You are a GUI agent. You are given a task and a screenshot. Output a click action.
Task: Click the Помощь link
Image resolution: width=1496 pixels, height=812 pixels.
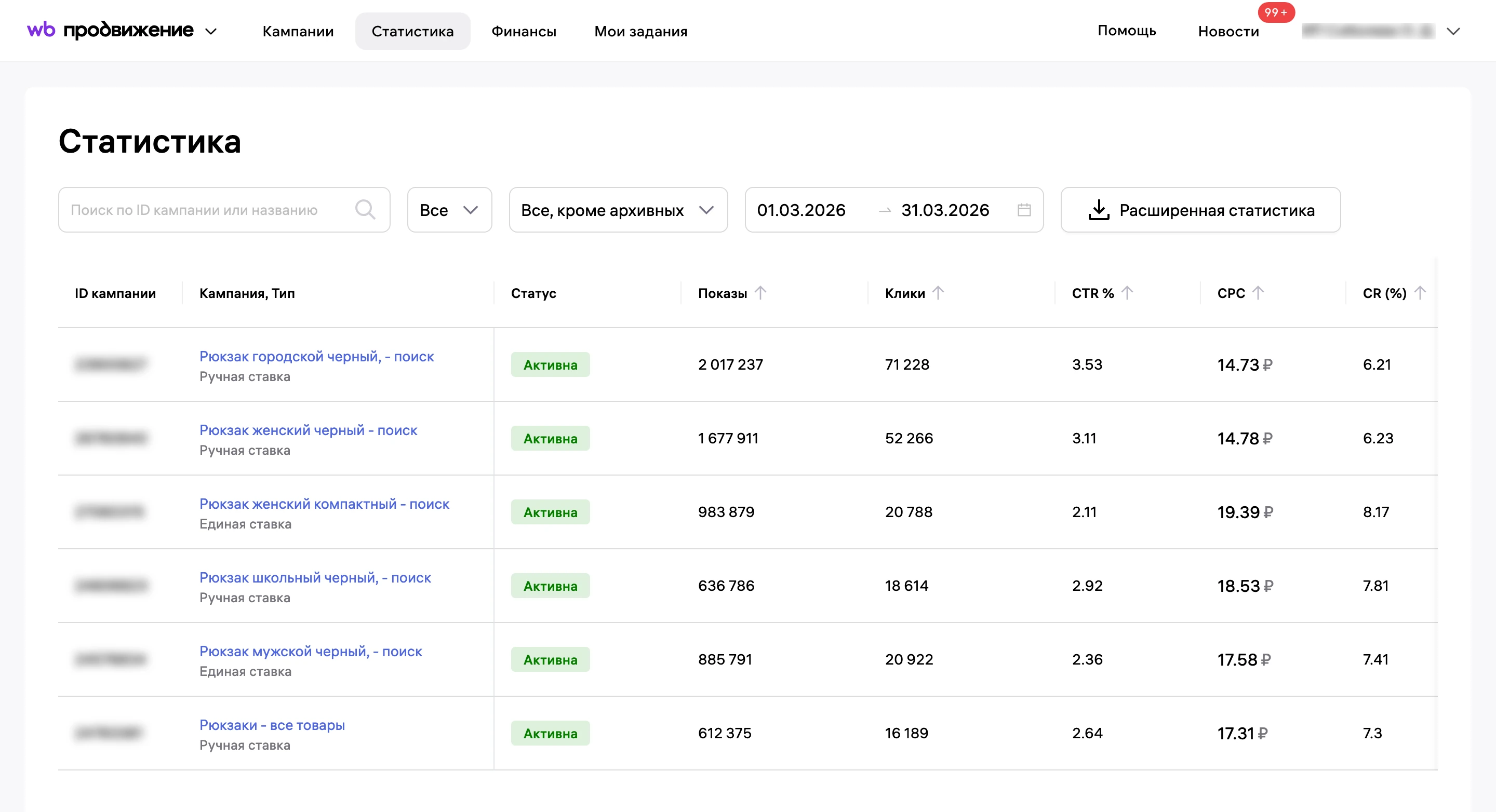click(1127, 31)
